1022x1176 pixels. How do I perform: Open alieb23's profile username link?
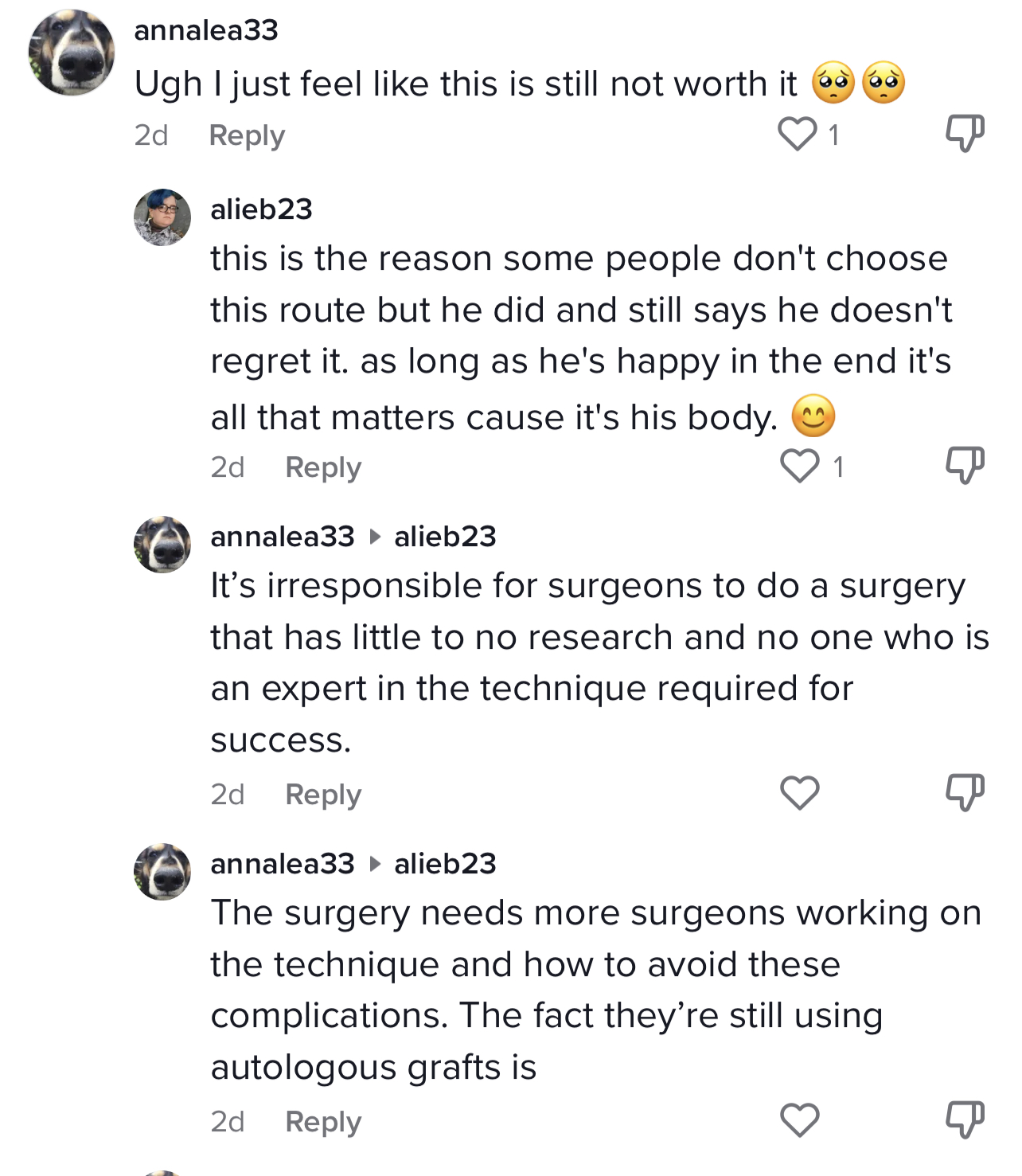261,209
